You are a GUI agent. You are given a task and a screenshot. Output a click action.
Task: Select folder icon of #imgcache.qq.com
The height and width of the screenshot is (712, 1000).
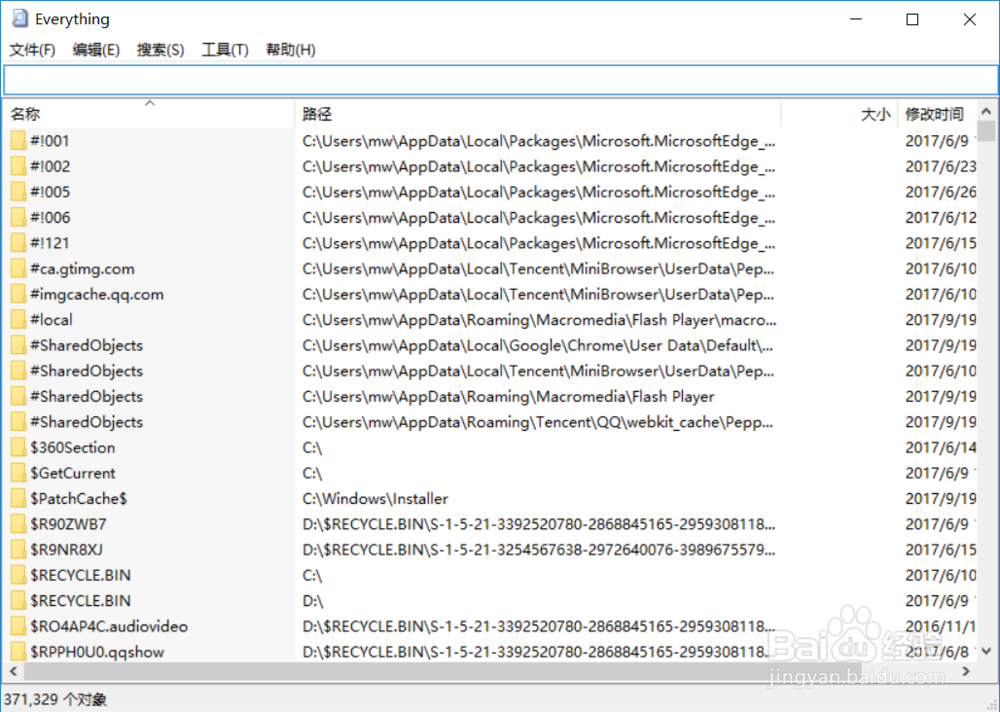[18, 293]
